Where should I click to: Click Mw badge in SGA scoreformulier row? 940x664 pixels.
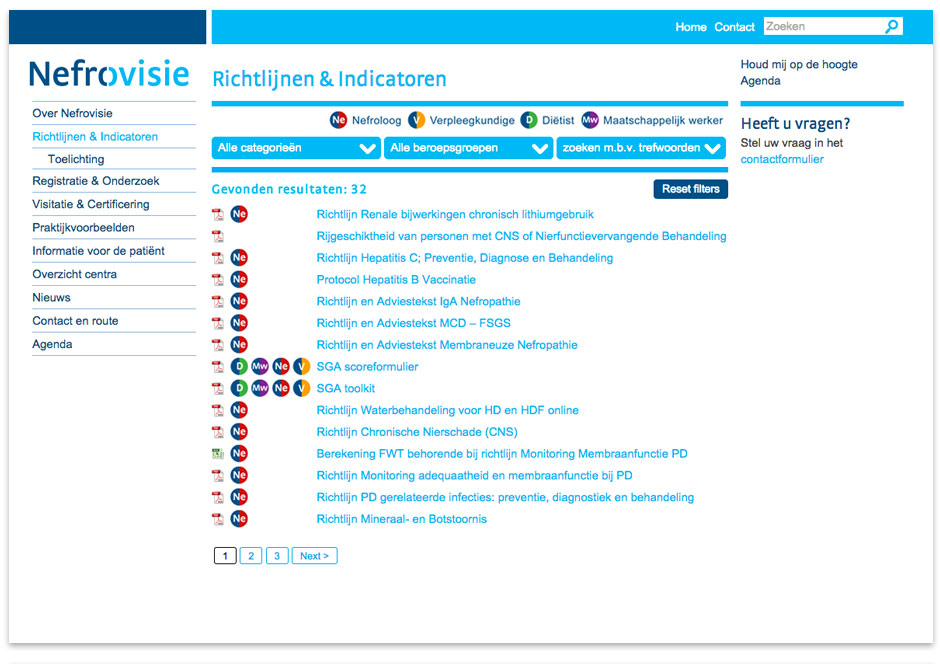pos(260,366)
